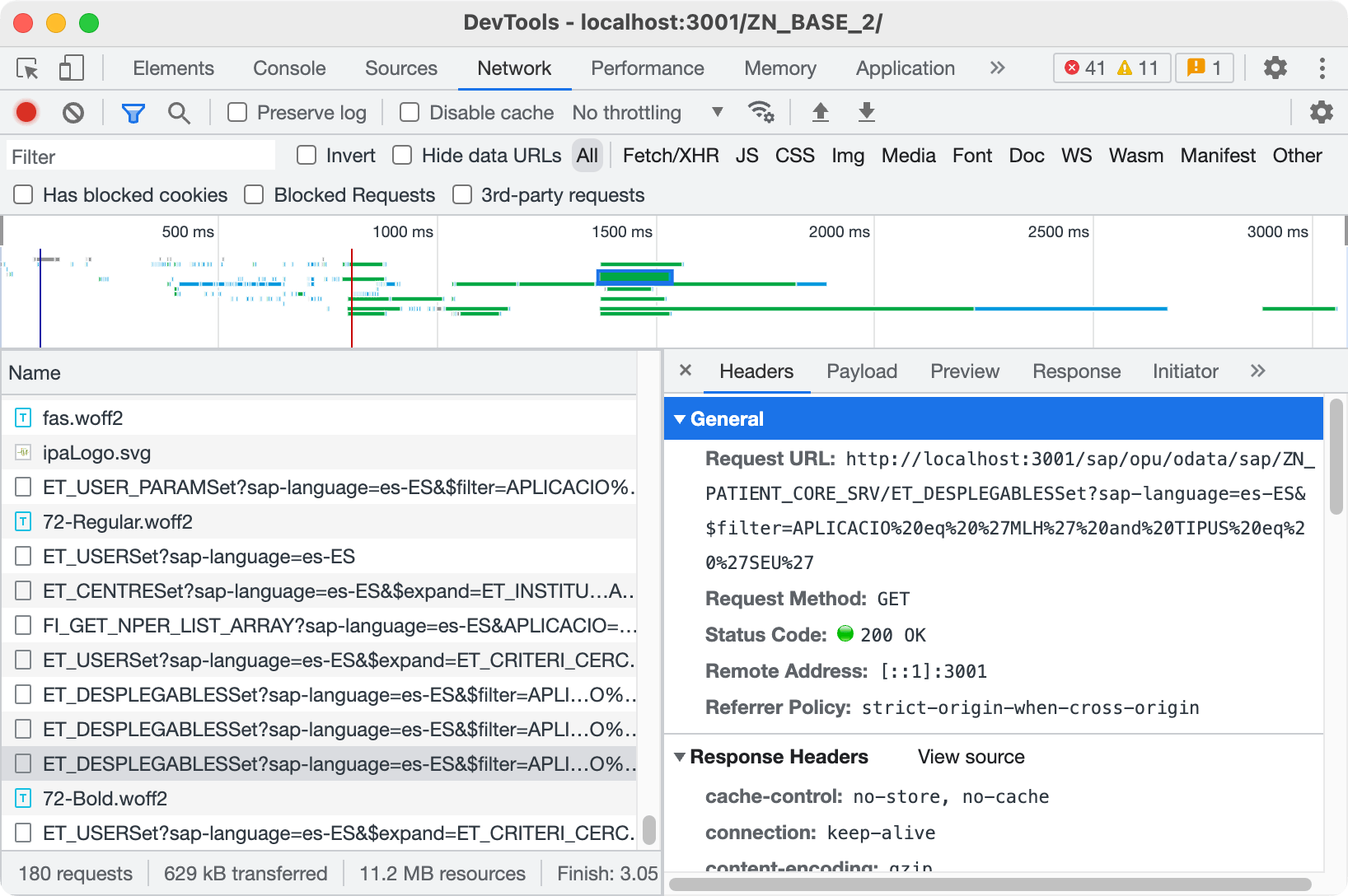The image size is (1348, 896).
Task: Switch to the Console tab
Action: coord(289,68)
